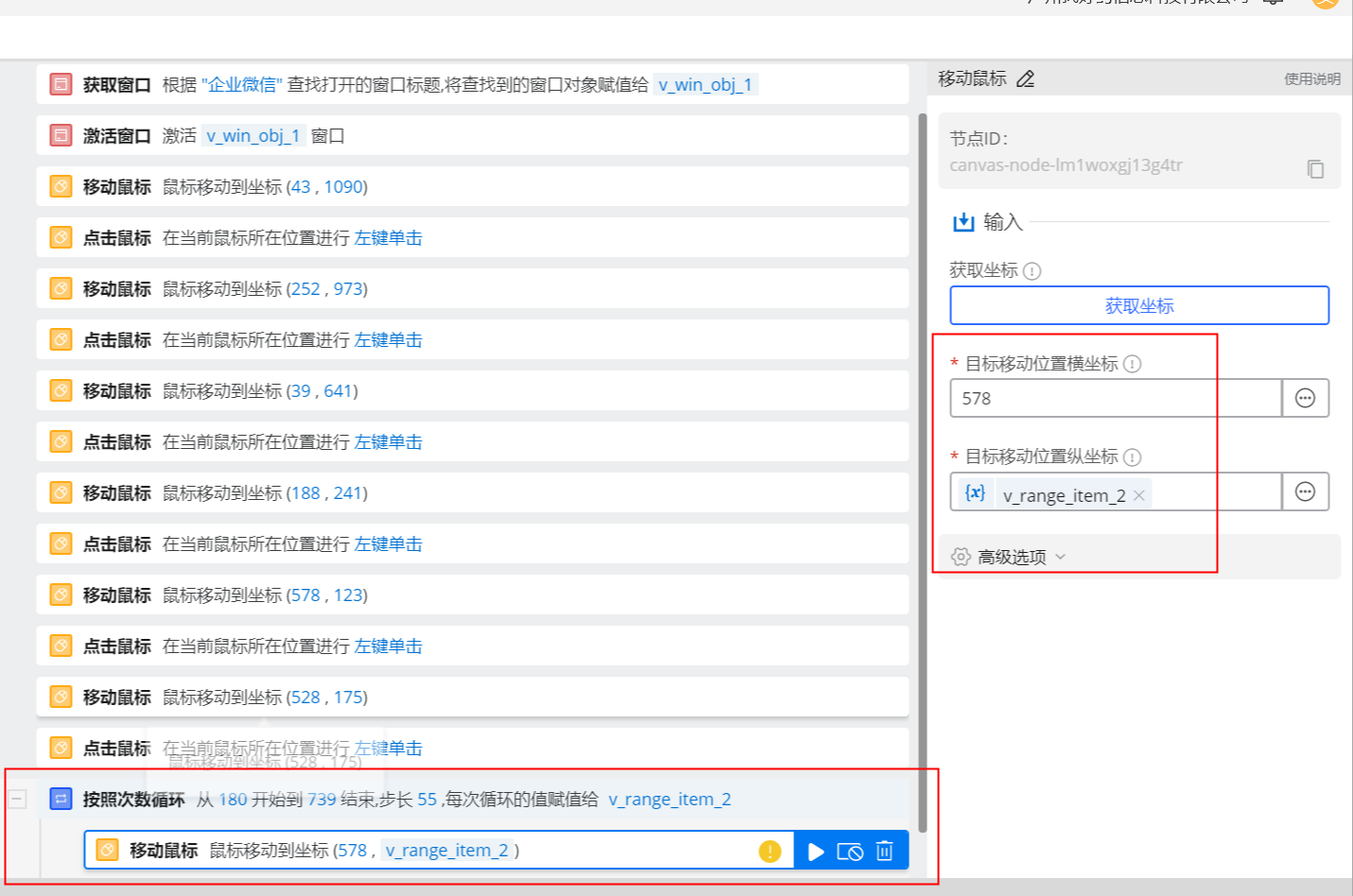Click info icon beside 目标移动位置横坐标

(x=1132, y=364)
